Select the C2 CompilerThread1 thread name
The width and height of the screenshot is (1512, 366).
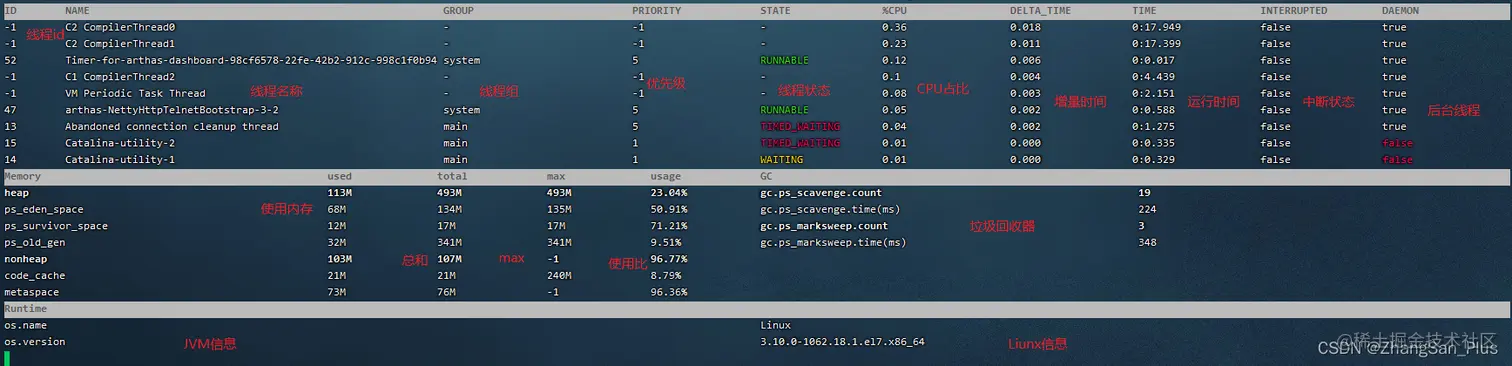[120, 44]
